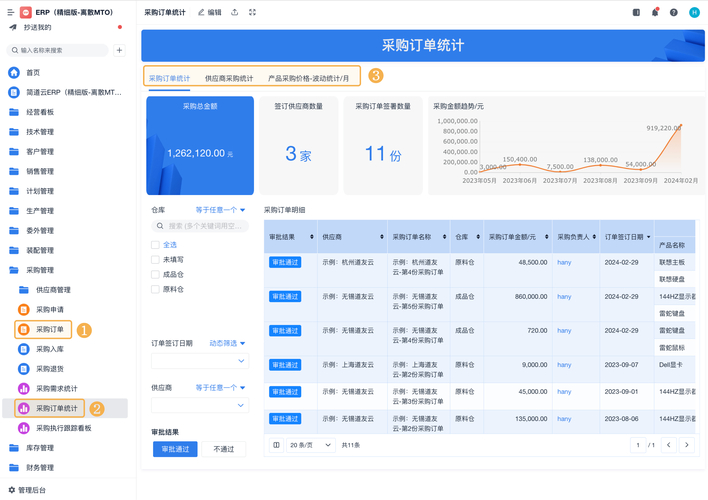Screen dimensions: 708x500
Task: Click inside the sidebar name search field
Action: (x=58, y=50)
